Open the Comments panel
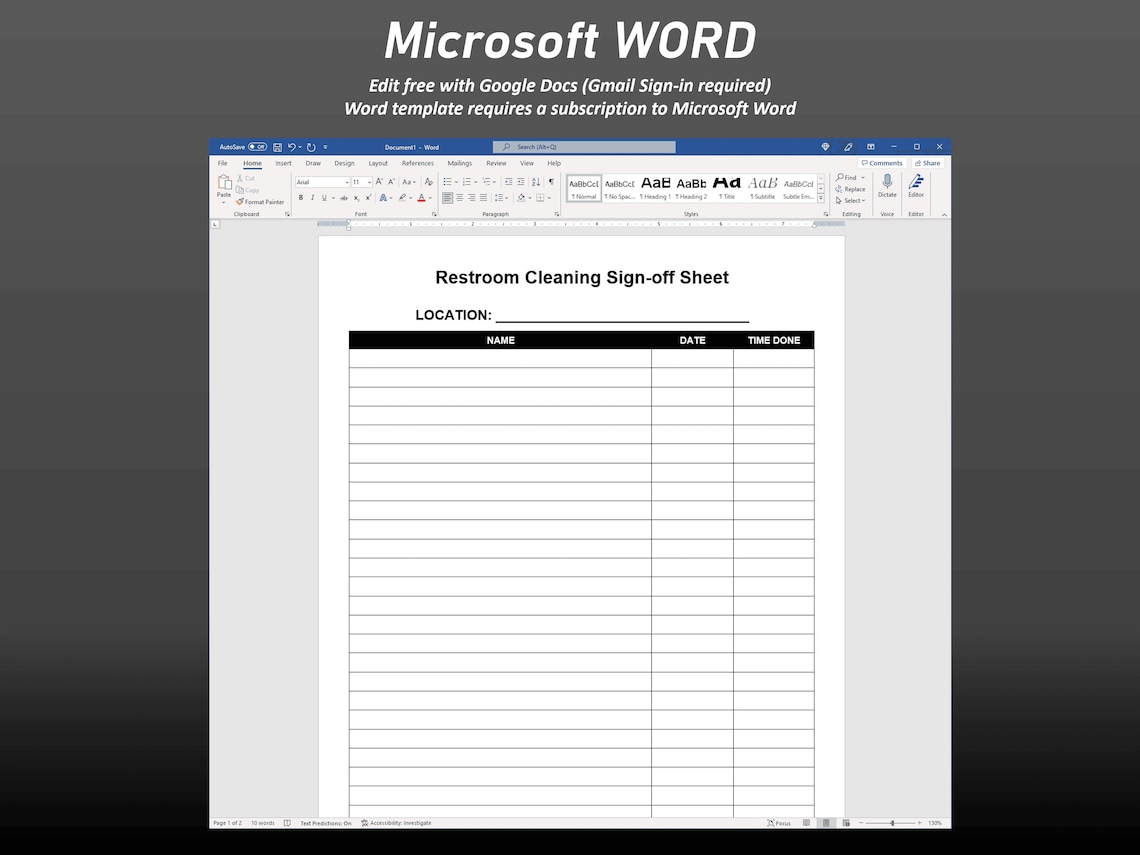Image resolution: width=1140 pixels, height=855 pixels. pyautogui.click(x=881, y=163)
